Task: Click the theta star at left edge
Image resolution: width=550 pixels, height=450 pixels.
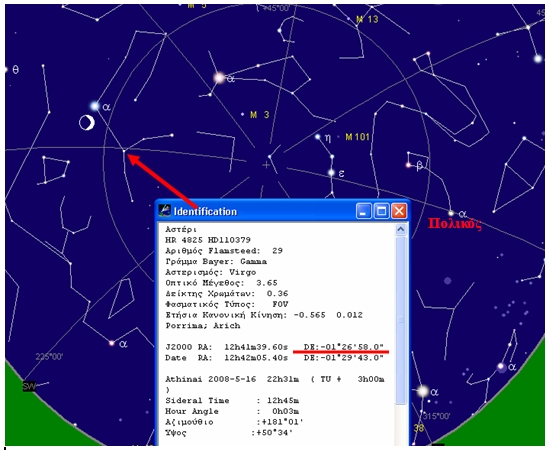Action: [x=6, y=69]
